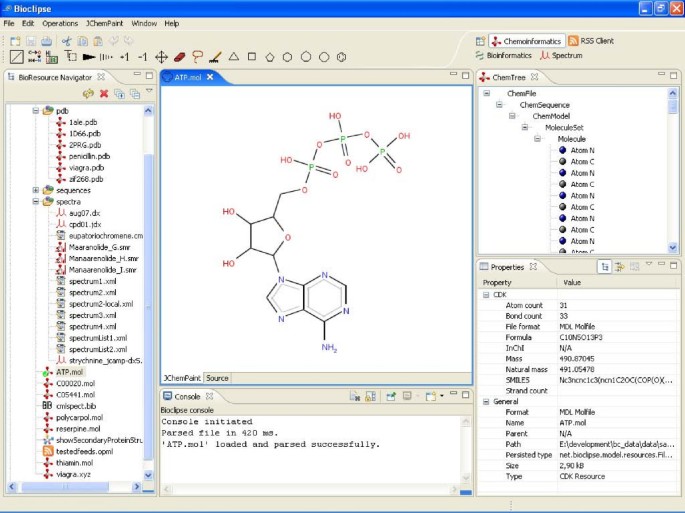Toggle Show Advanced Properties in Properties panel

[x=619, y=267]
